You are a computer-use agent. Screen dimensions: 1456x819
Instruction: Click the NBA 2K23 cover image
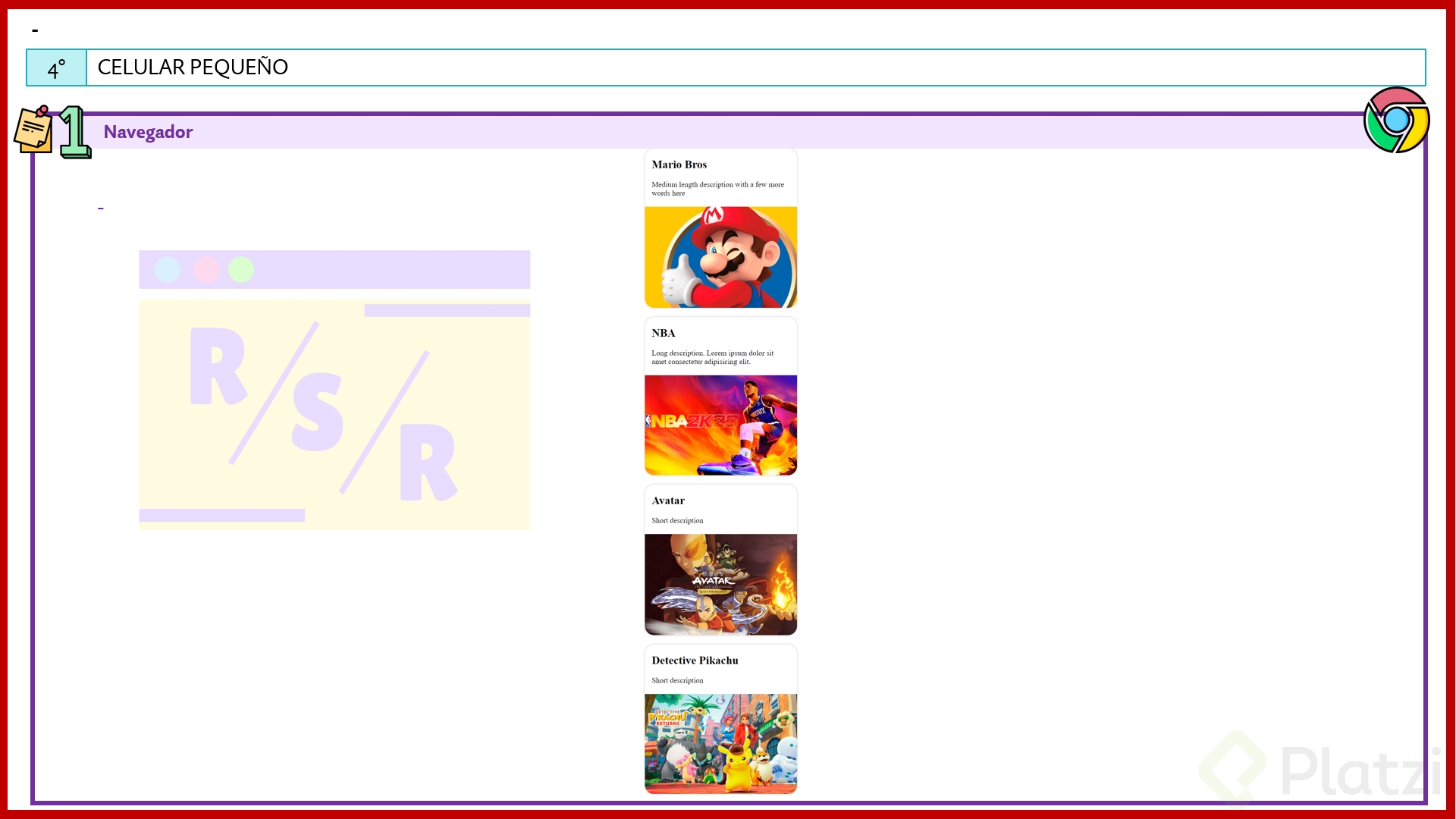coord(720,425)
